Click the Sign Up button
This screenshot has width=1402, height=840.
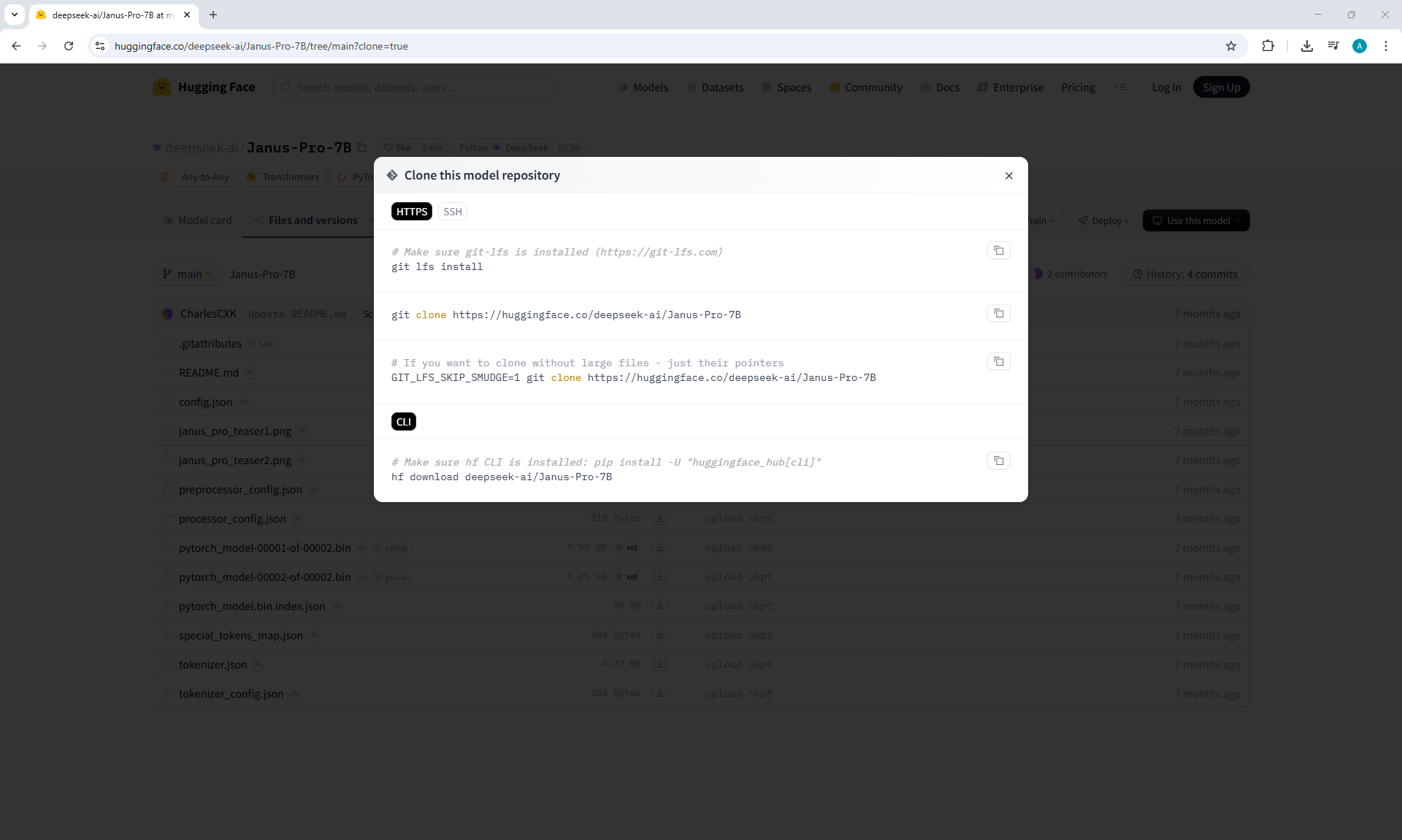(1221, 88)
